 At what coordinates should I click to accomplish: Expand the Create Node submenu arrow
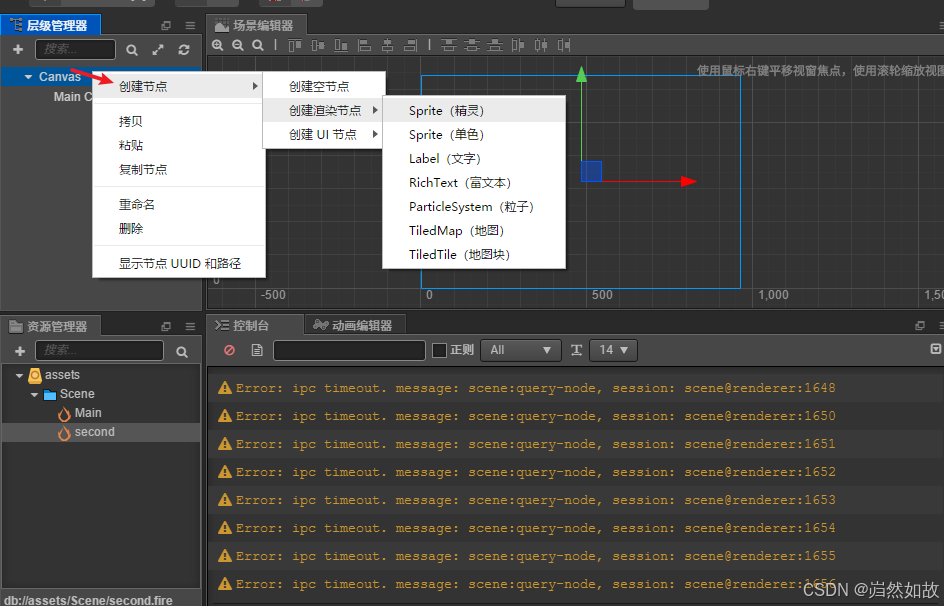(255, 87)
